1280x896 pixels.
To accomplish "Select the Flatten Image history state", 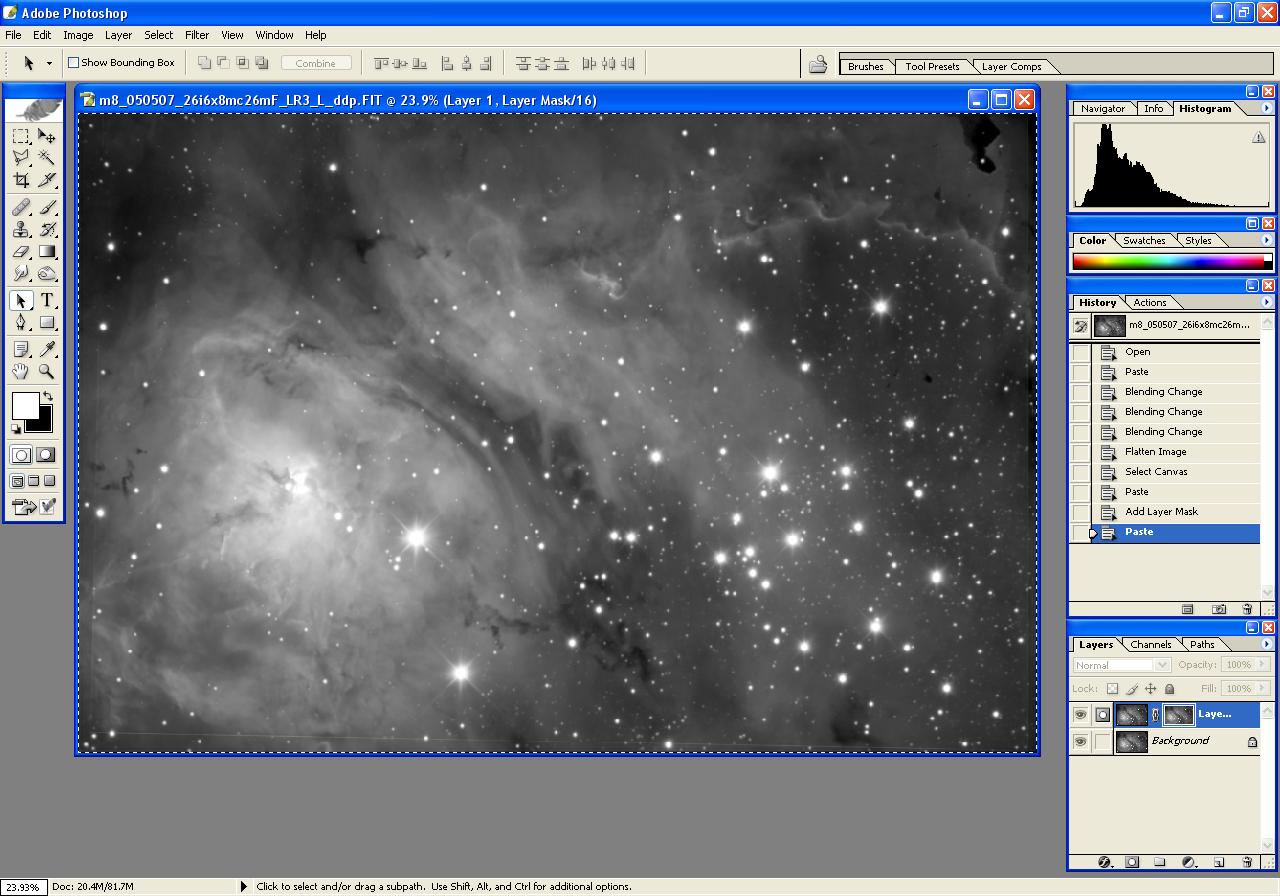I will coord(1155,452).
